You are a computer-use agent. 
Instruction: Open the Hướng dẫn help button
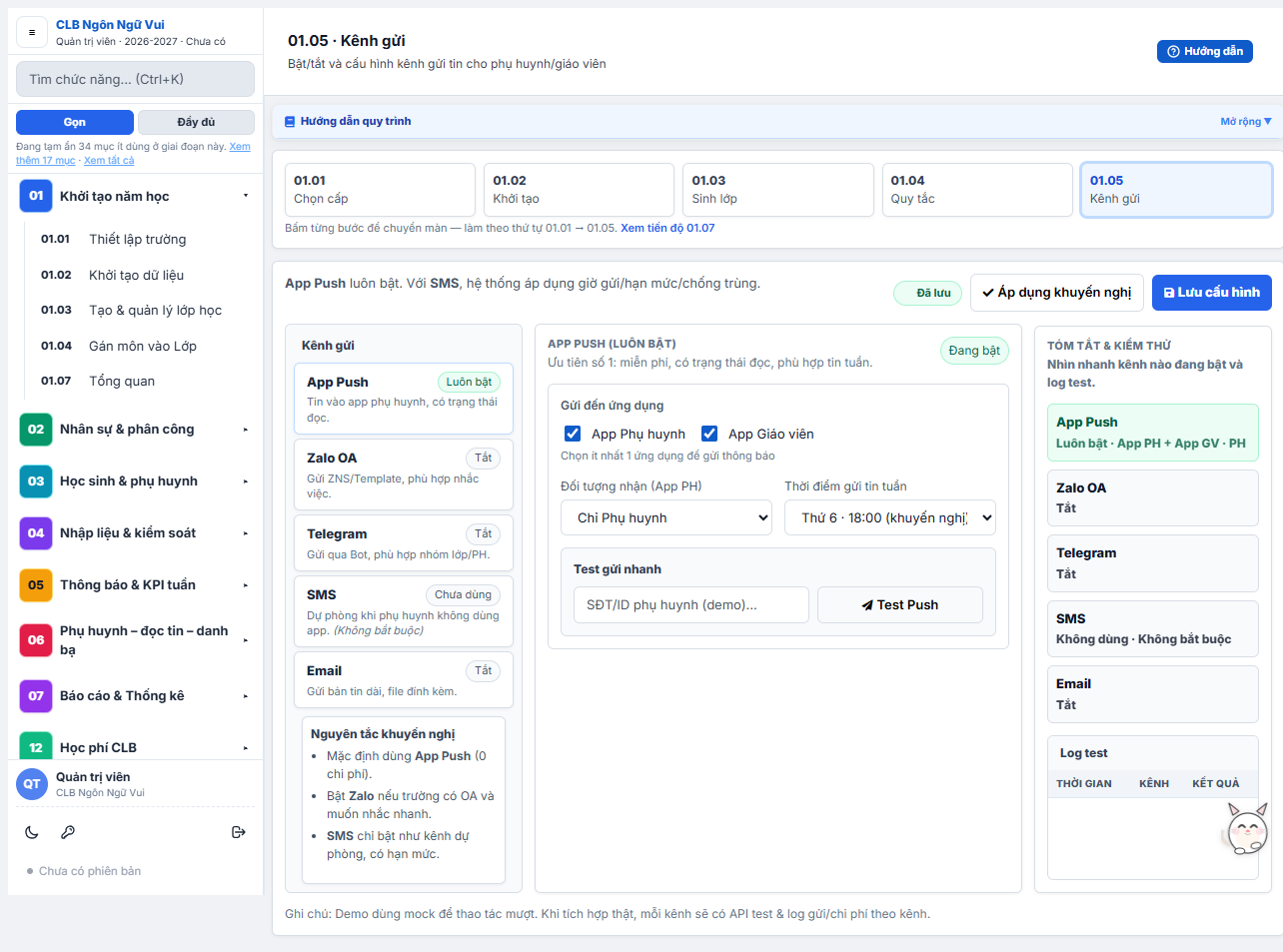(1205, 51)
